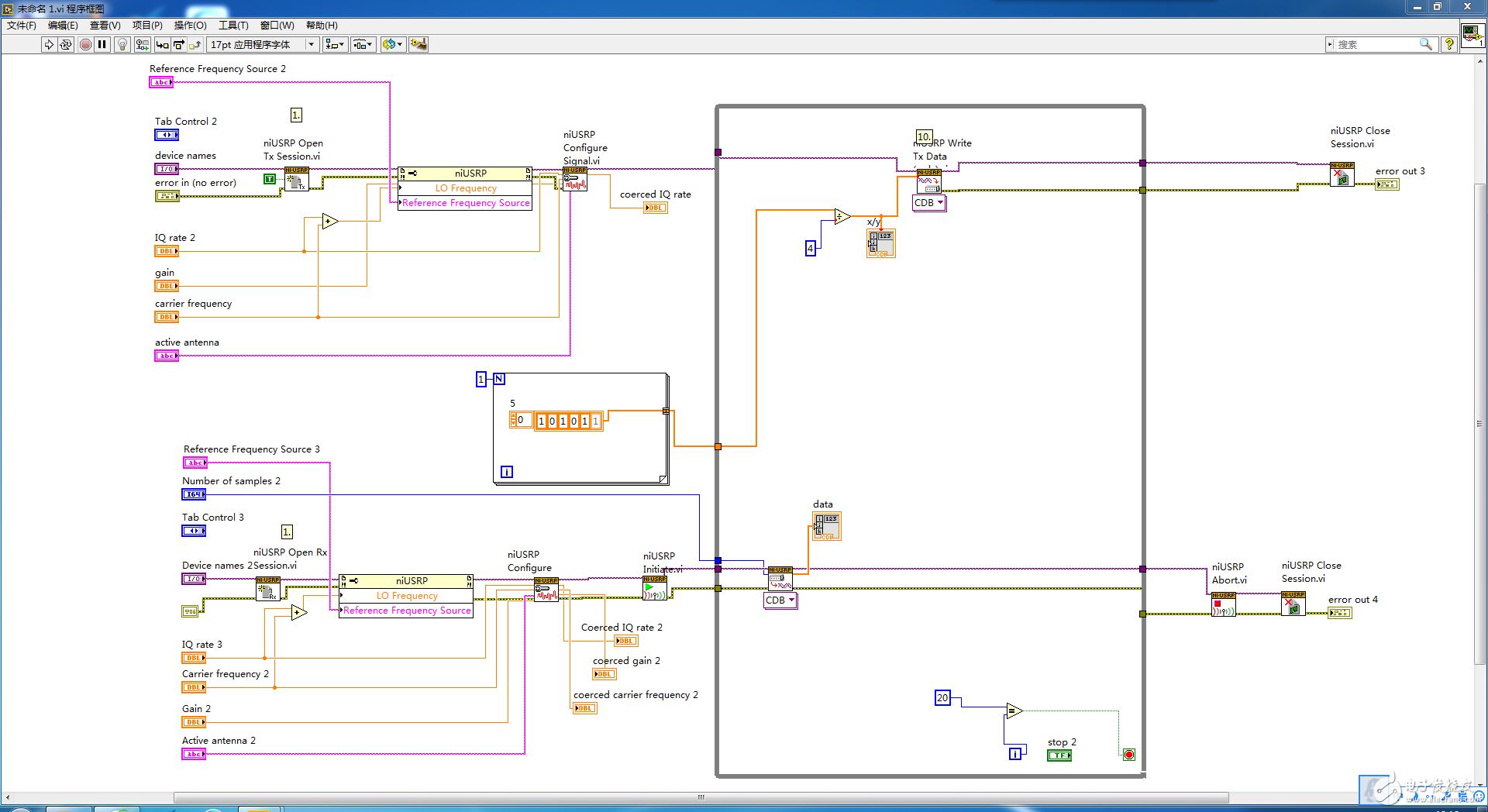1488x812 pixels.
Task: Click the Step Out button
Action: [195, 44]
